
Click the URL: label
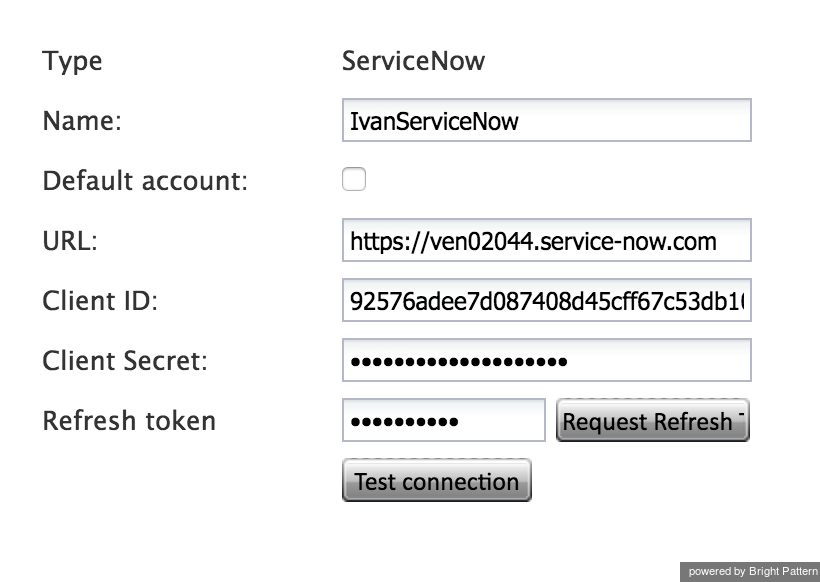click(70, 241)
